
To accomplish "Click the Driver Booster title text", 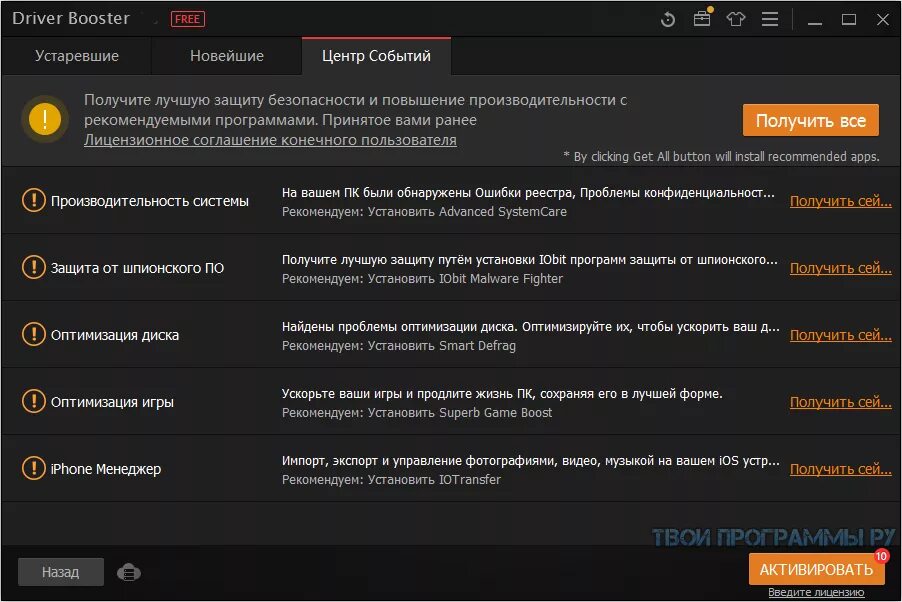I will [71, 18].
